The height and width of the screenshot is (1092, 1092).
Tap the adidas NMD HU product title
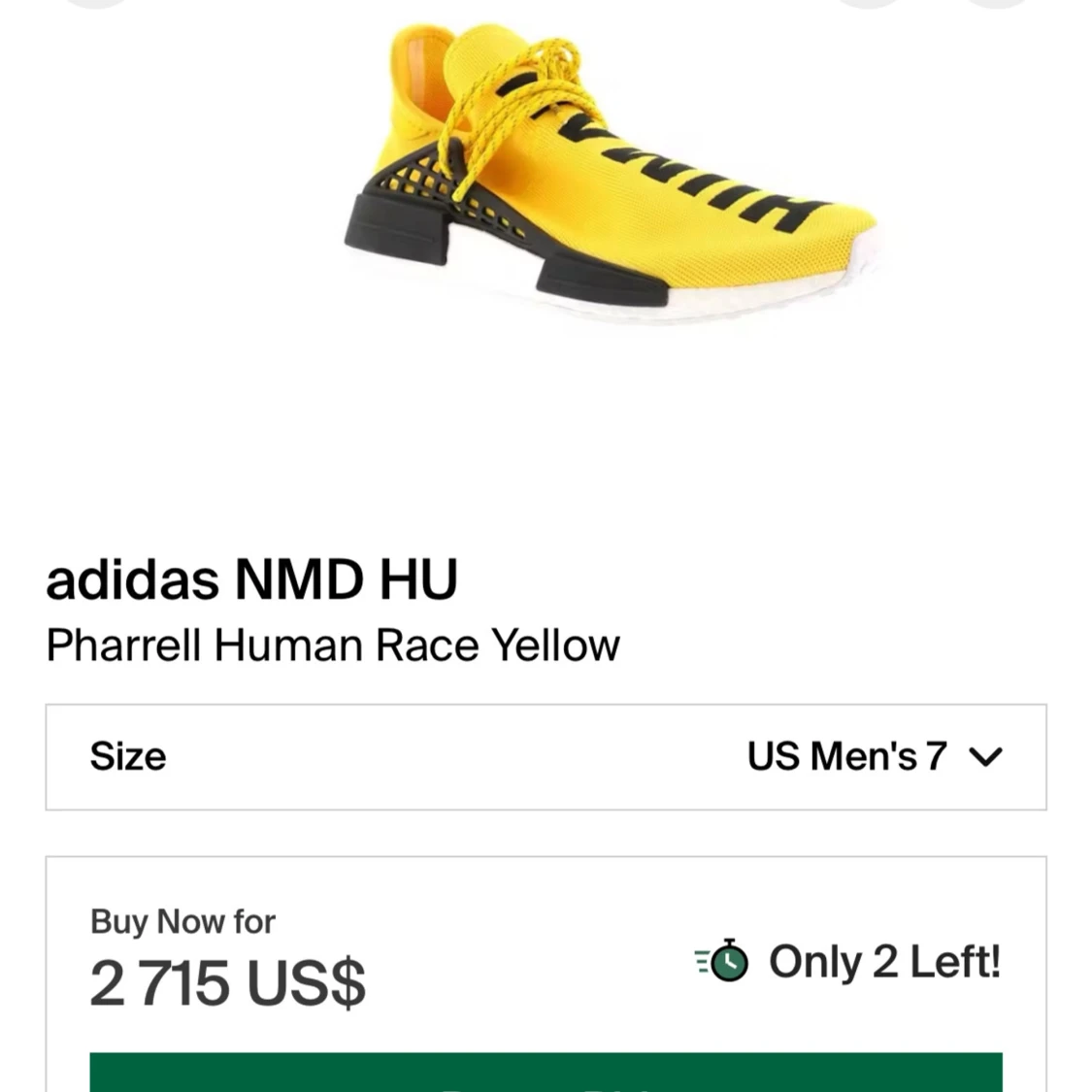[251, 579]
